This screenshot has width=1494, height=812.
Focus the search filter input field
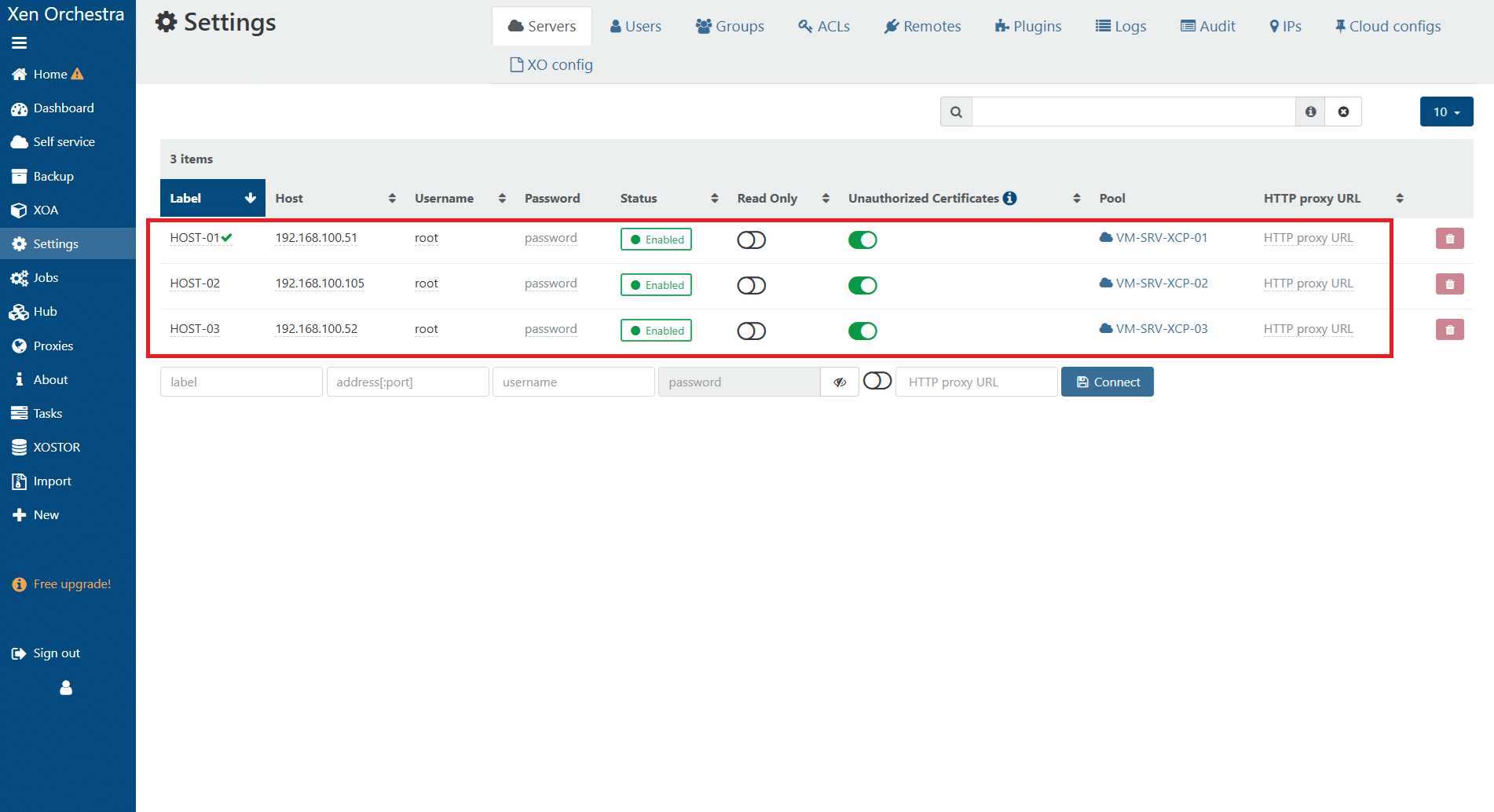[x=1133, y=112]
